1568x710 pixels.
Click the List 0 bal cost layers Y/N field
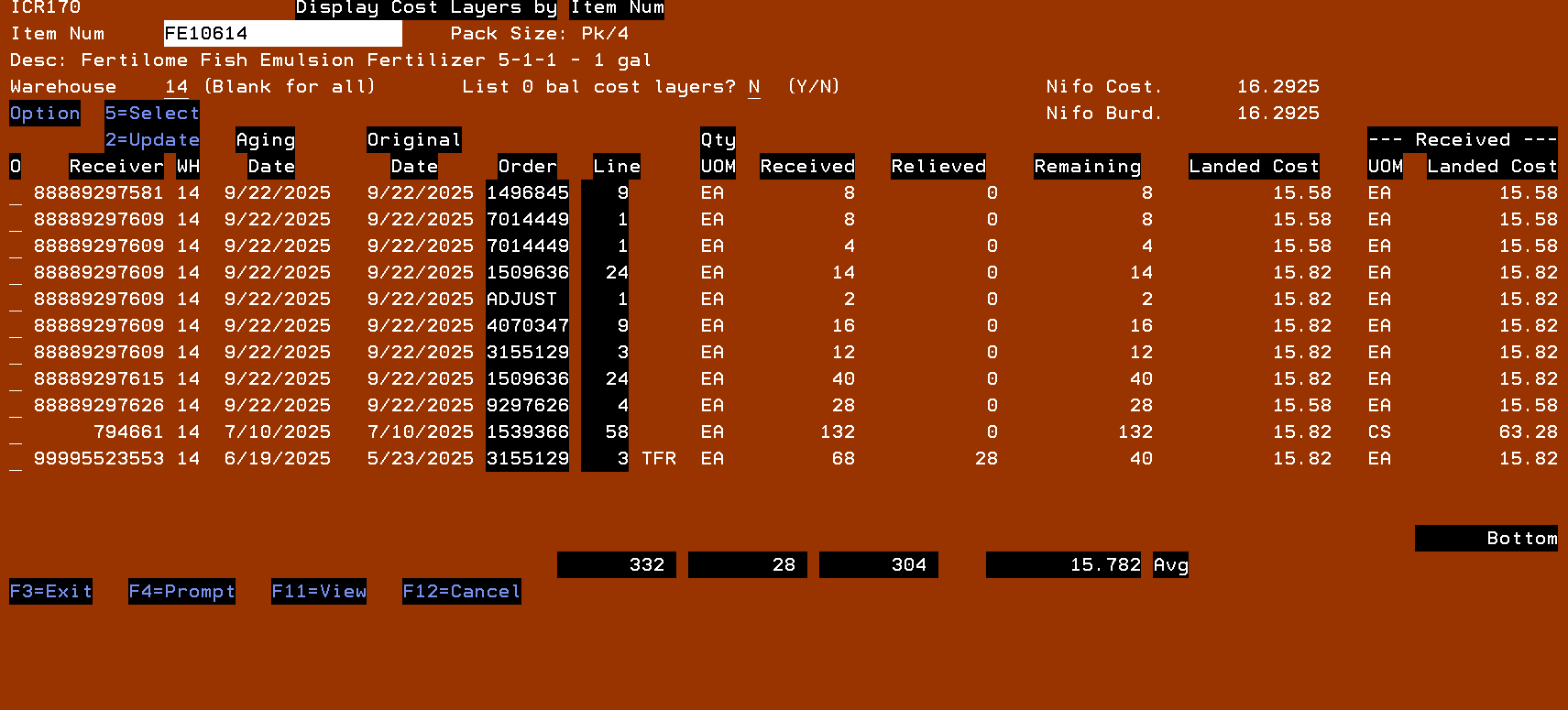click(x=753, y=87)
